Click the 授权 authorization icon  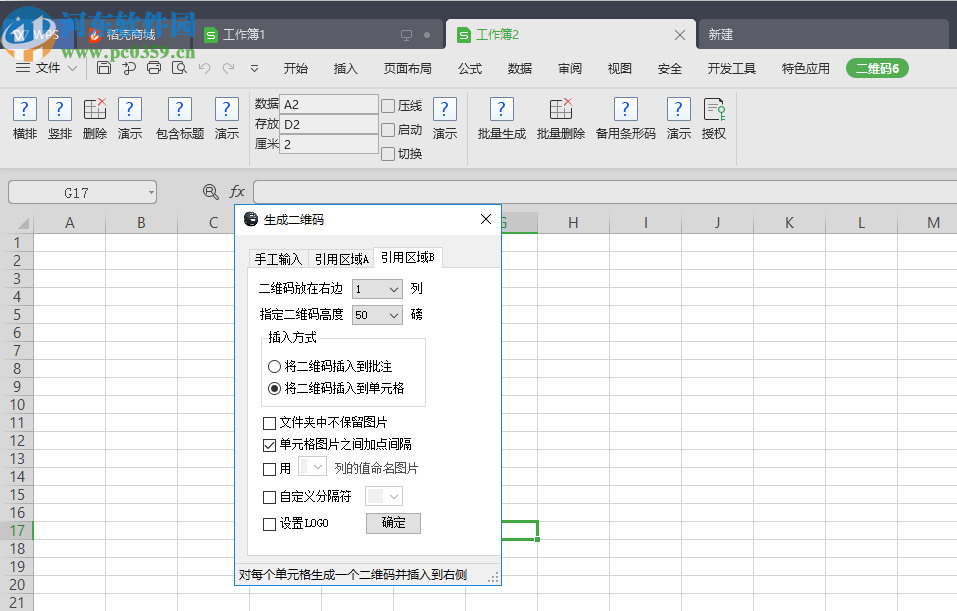coord(713,118)
